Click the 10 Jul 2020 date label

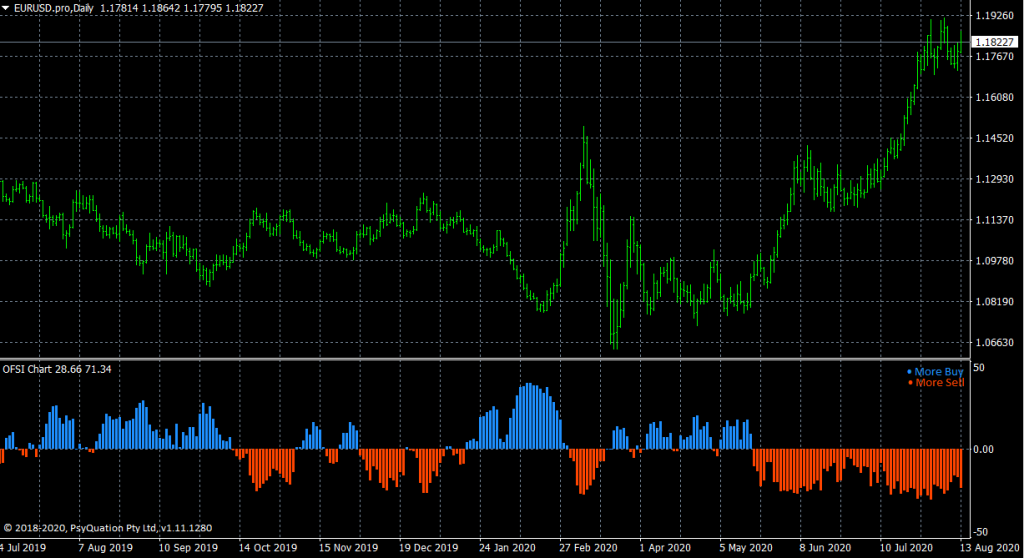[906, 548]
